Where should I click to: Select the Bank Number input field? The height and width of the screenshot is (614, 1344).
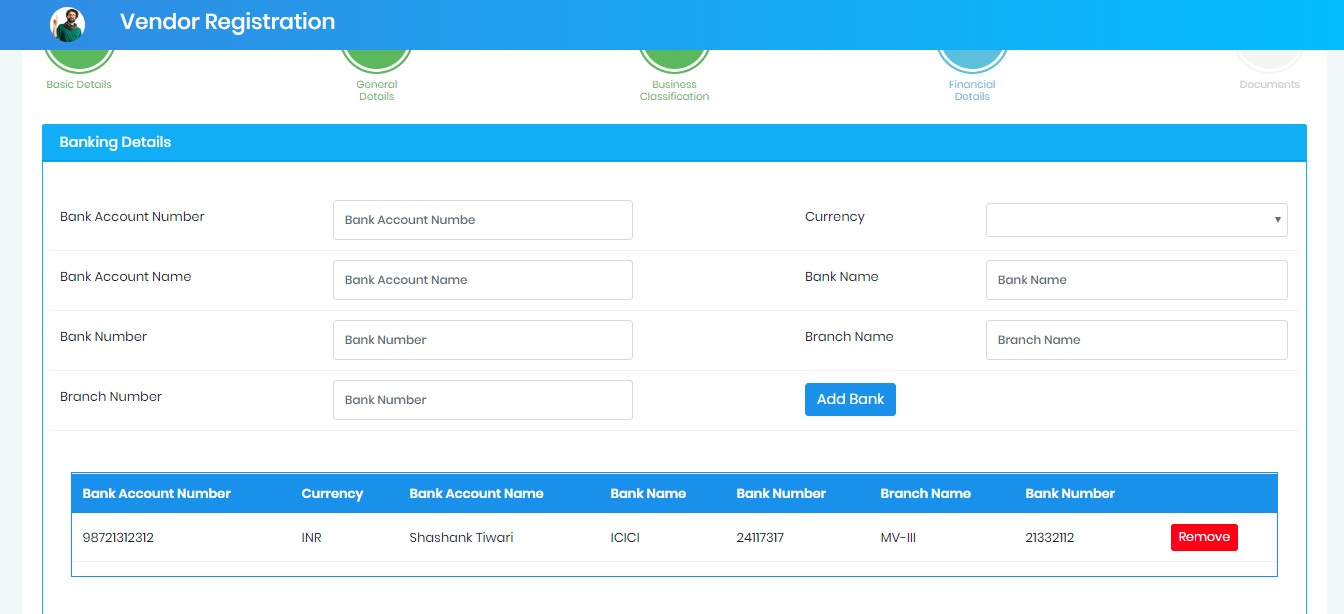point(483,340)
